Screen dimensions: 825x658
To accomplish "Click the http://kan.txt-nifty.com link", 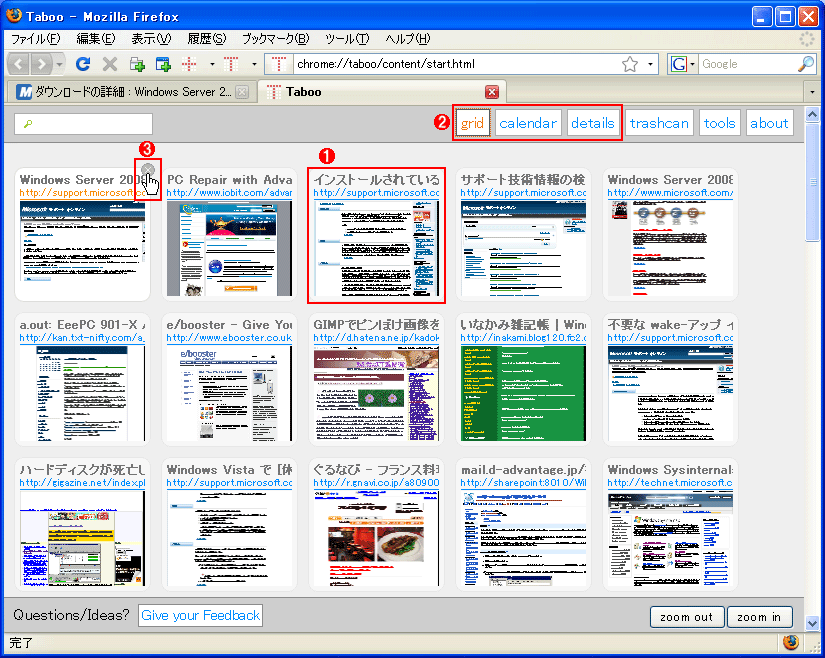I will tap(82, 338).
